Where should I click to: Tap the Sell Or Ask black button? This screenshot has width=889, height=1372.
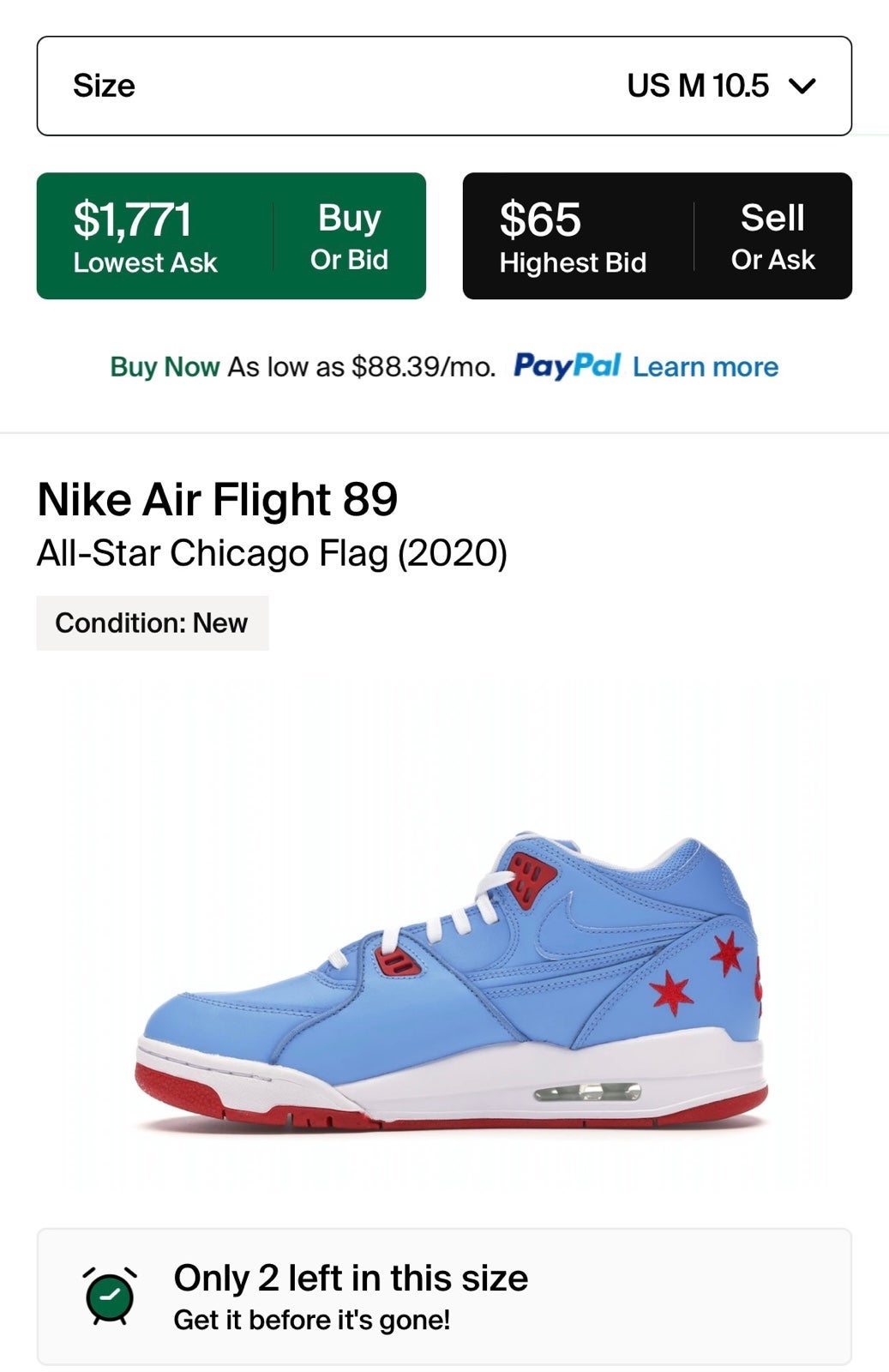(x=772, y=237)
